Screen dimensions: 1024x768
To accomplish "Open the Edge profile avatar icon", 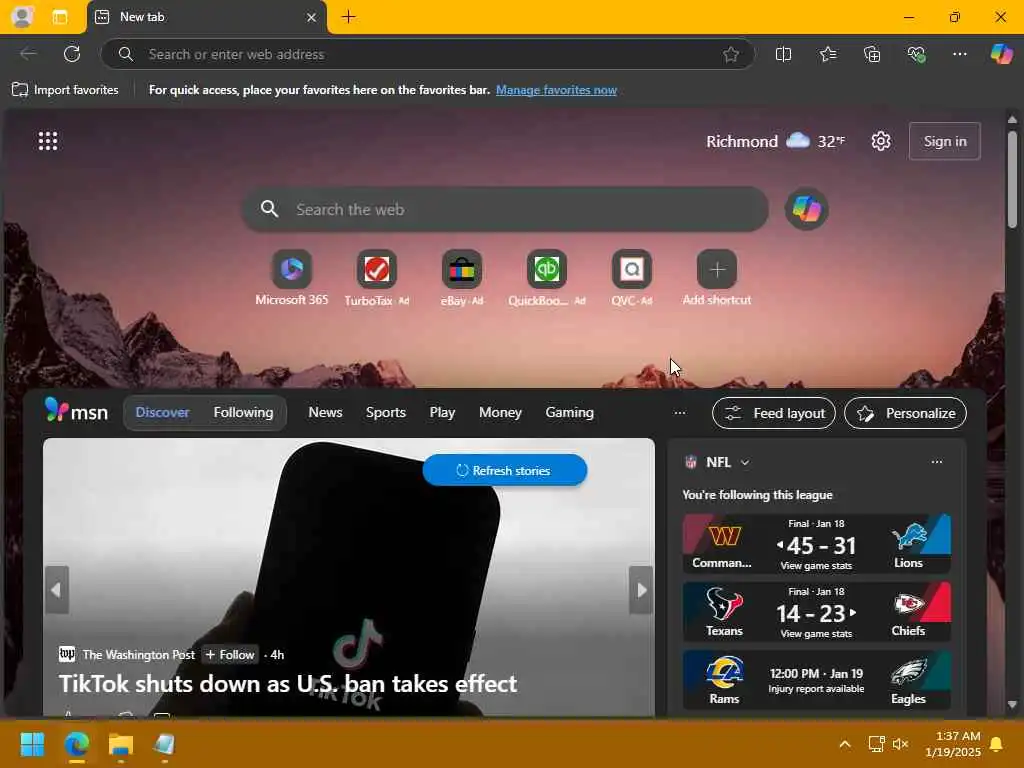I will 22,16.
